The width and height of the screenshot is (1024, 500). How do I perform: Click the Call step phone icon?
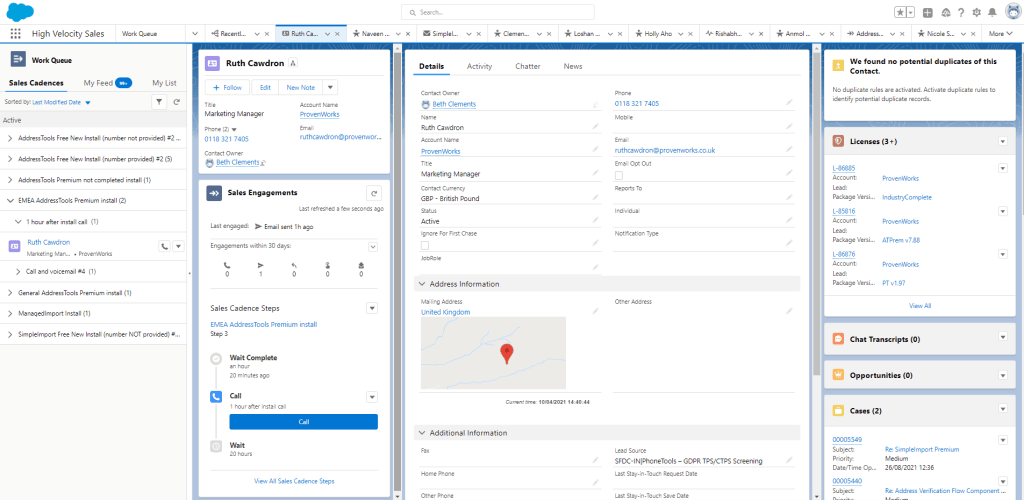(216, 397)
